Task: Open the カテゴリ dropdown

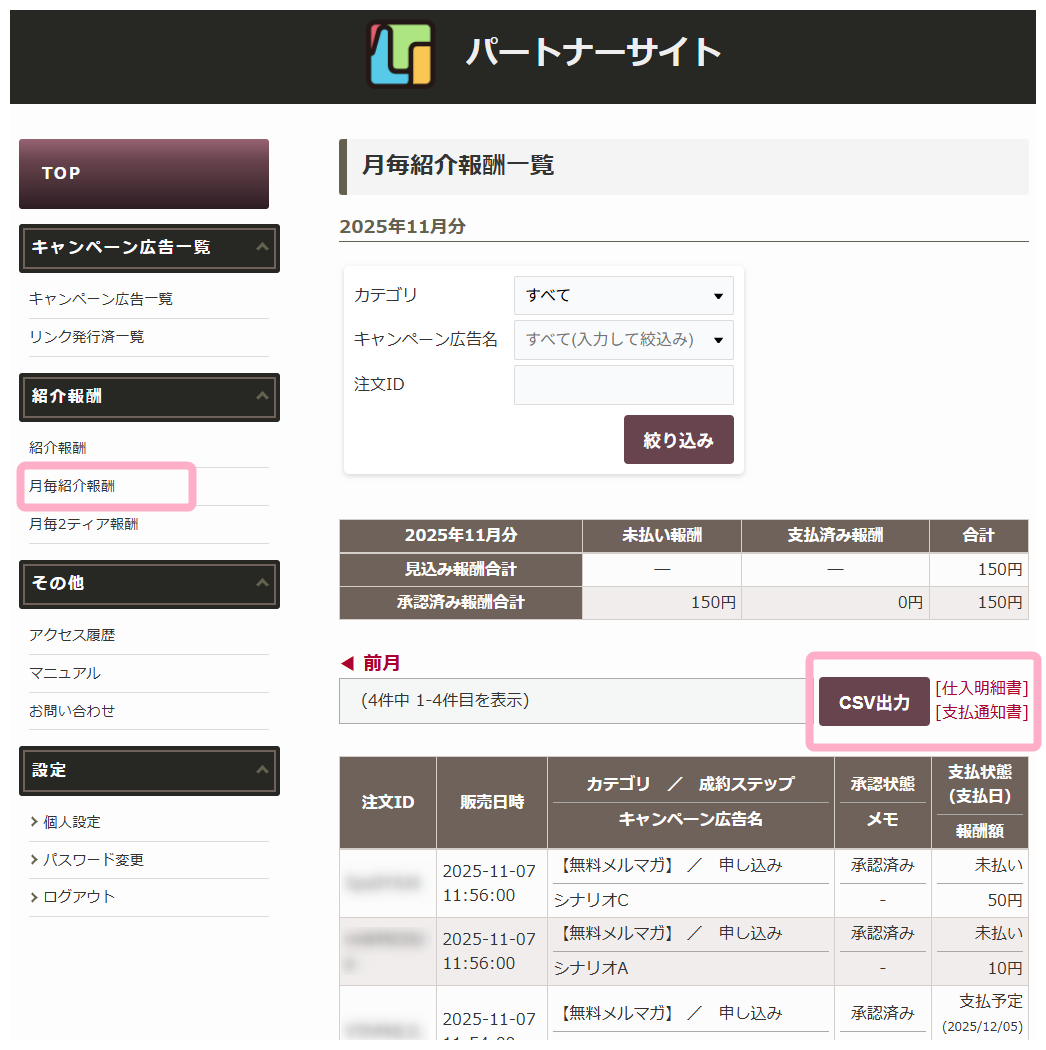Action: [x=623, y=296]
